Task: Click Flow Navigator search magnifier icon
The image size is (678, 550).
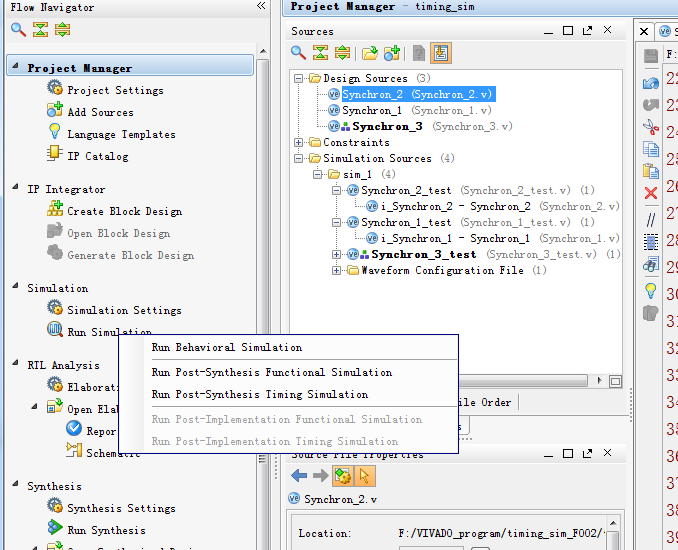Action: pos(18,29)
